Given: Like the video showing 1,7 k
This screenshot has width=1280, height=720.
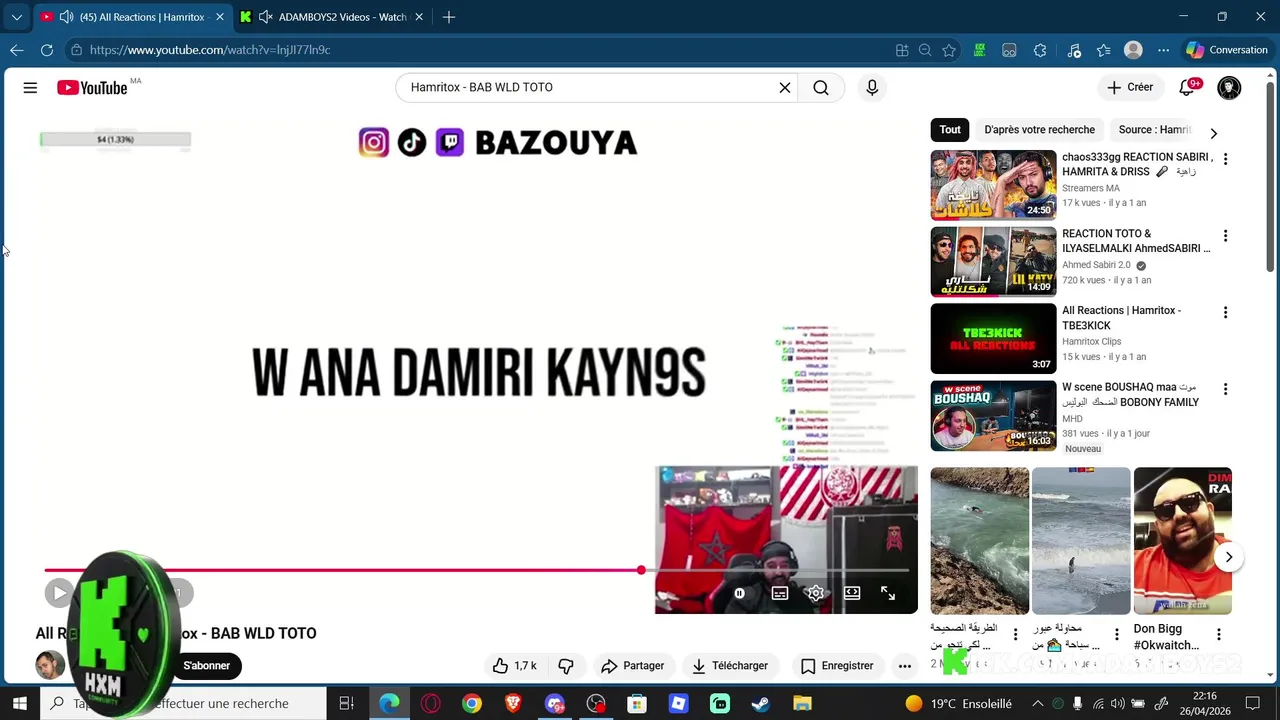Looking at the screenshot, I should coord(515,665).
